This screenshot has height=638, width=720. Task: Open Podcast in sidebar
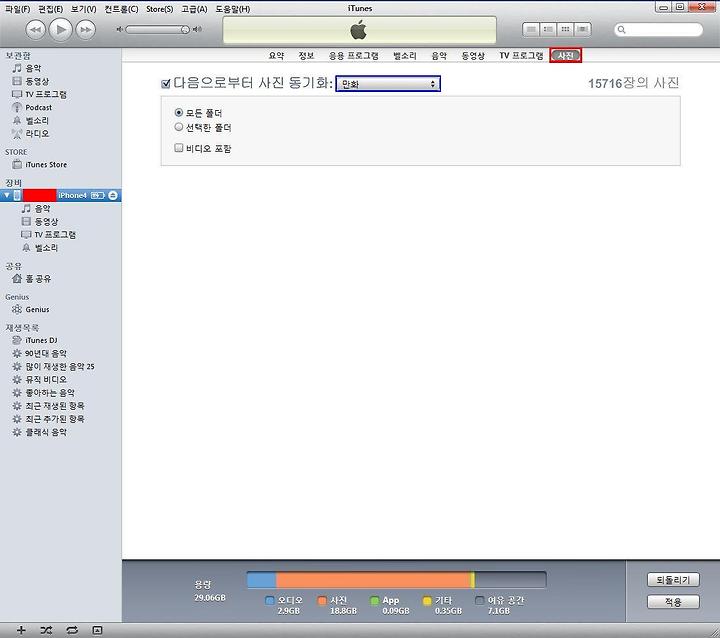(39, 107)
